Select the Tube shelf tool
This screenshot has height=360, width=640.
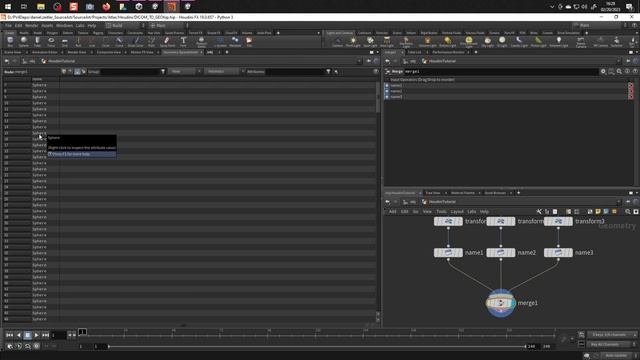[37, 41]
